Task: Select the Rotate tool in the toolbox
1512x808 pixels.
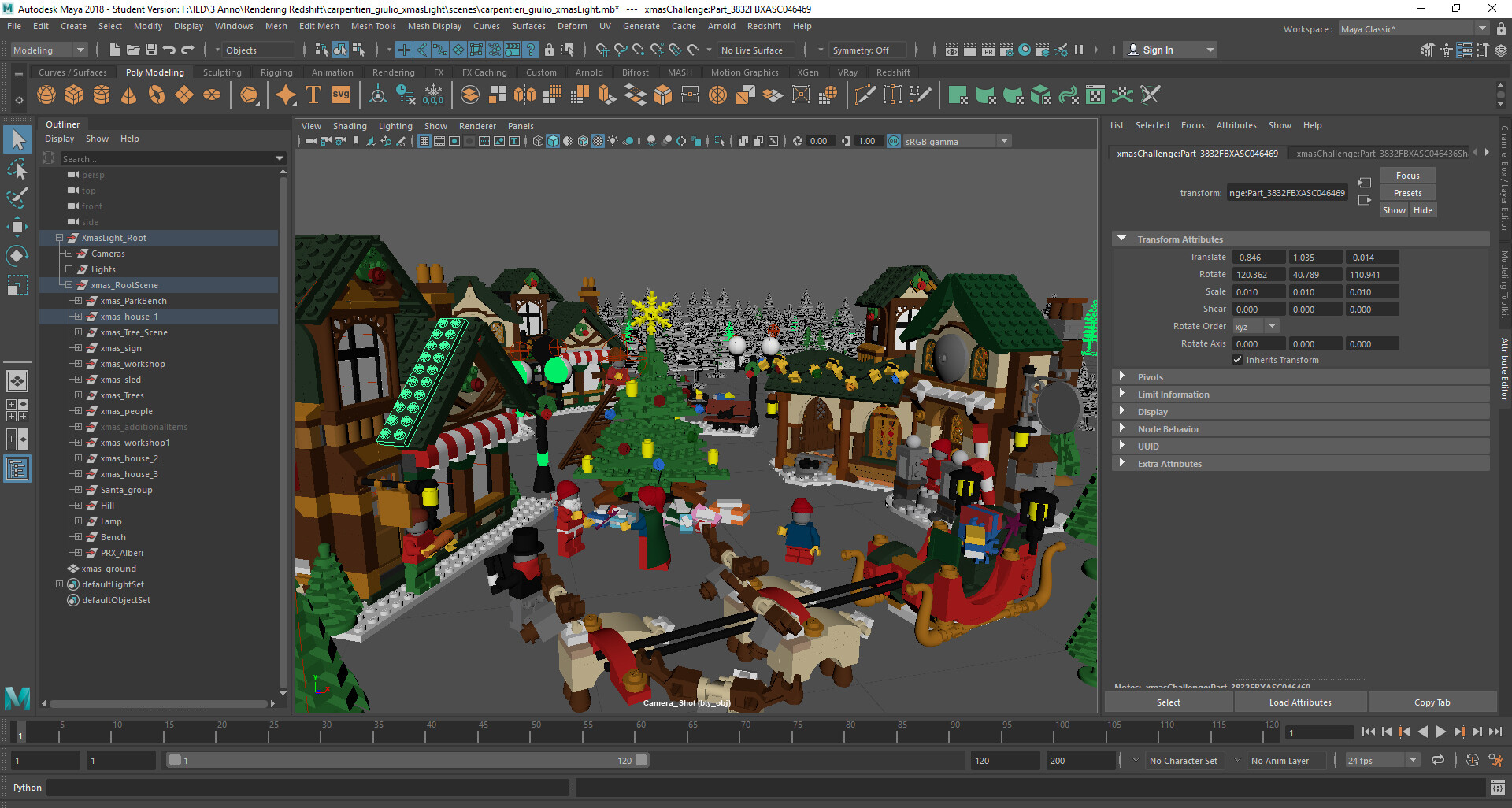Action: (x=17, y=255)
